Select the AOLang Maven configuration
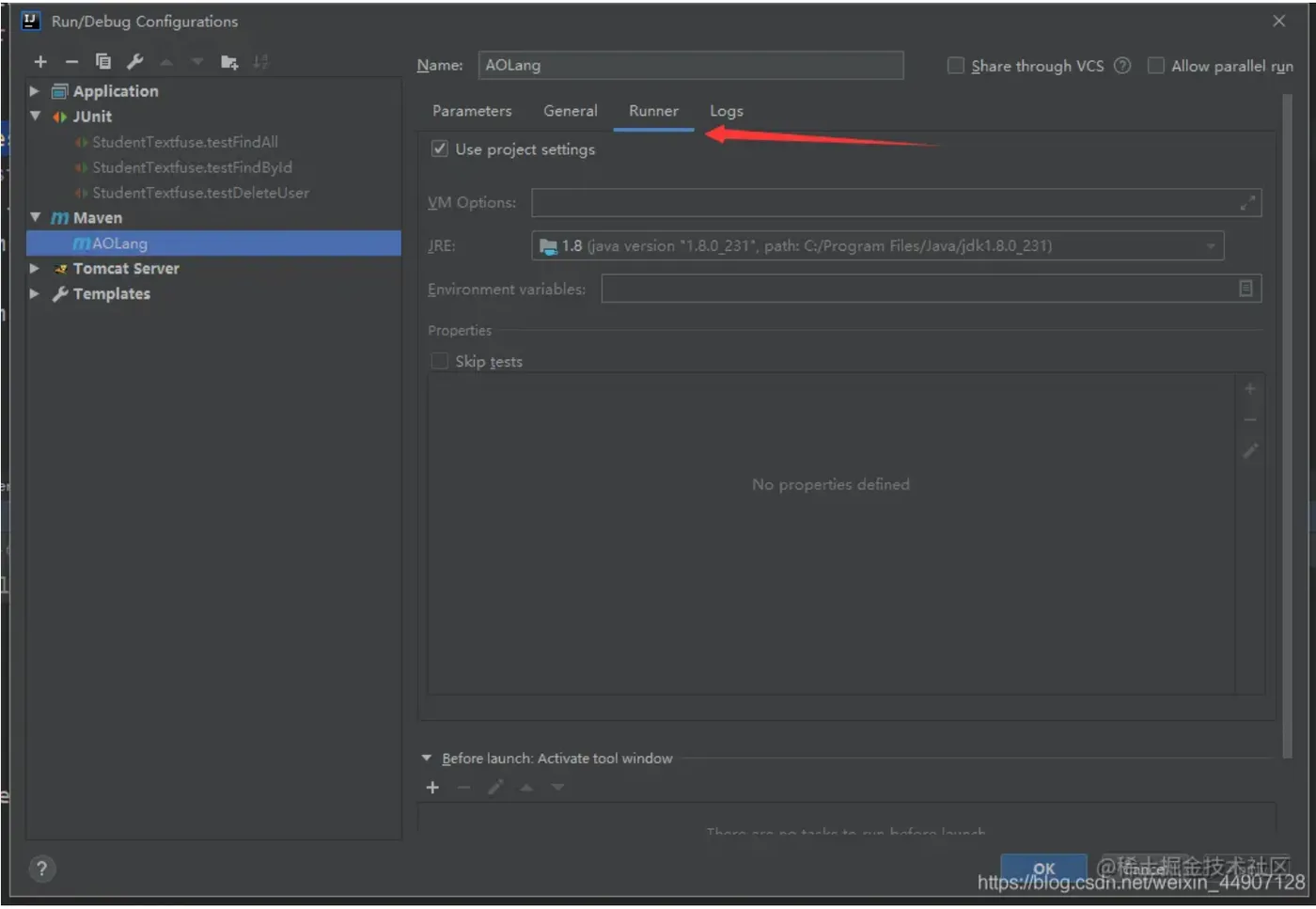This screenshot has width=1316, height=909. coord(214,243)
